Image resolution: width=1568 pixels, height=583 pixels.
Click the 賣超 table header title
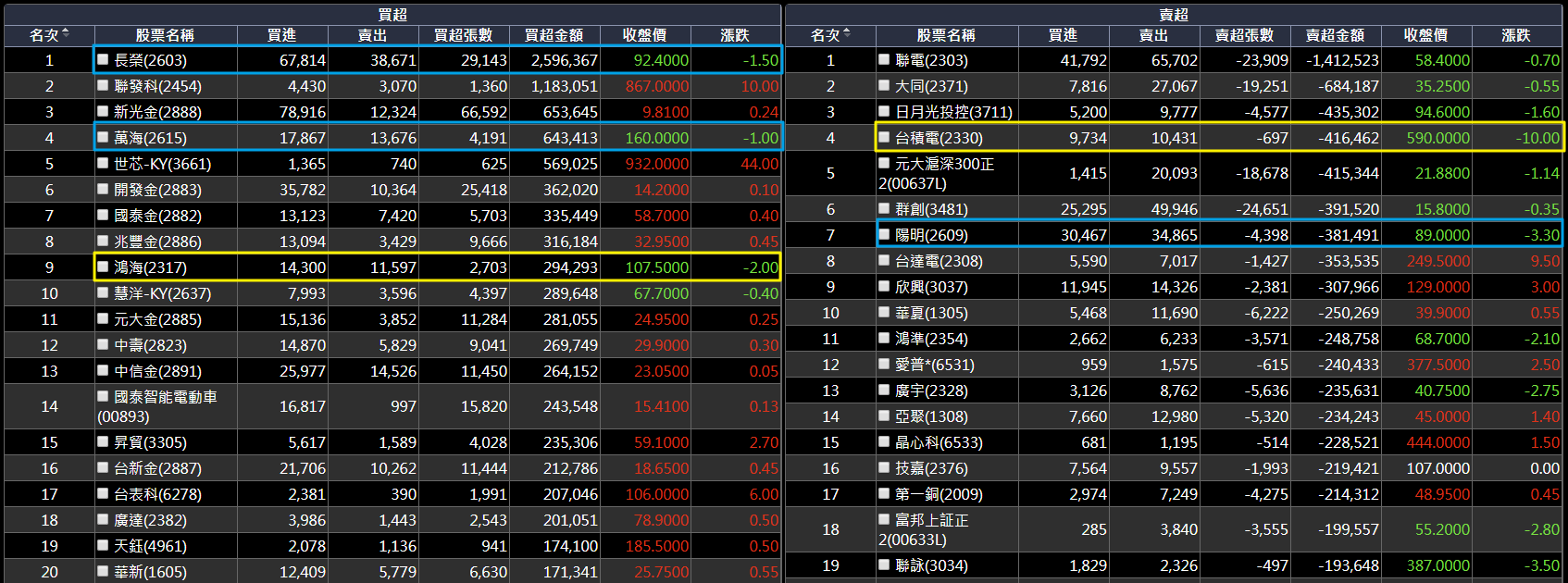(1174, 14)
